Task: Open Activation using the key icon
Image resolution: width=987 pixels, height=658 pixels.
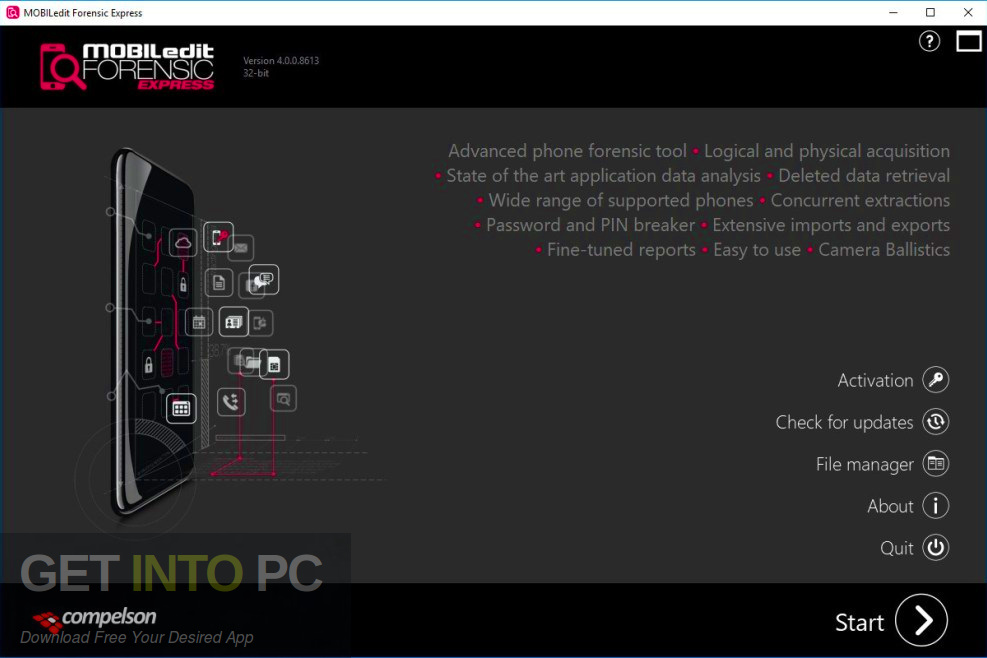Action: pos(935,380)
